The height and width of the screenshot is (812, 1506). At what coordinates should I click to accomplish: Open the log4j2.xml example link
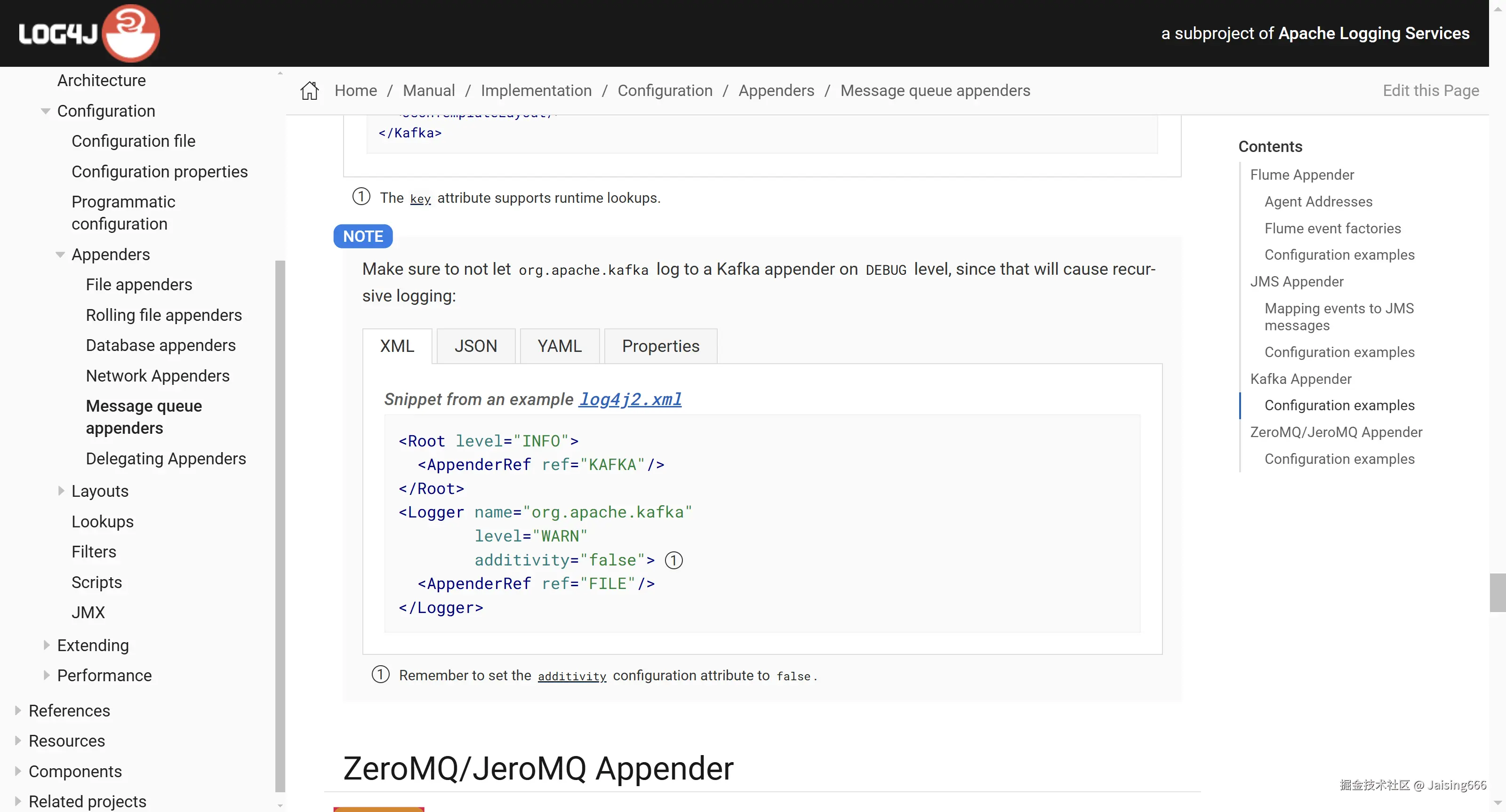click(x=630, y=399)
